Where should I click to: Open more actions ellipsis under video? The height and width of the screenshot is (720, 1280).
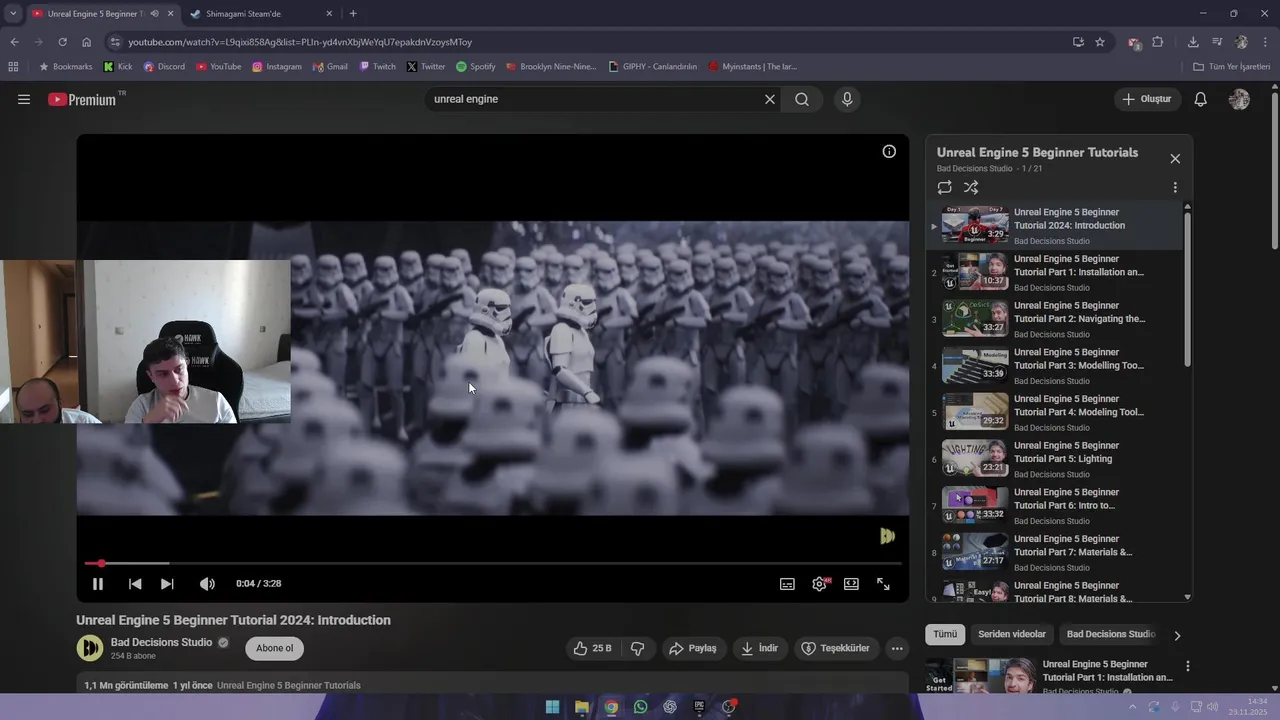(x=897, y=649)
